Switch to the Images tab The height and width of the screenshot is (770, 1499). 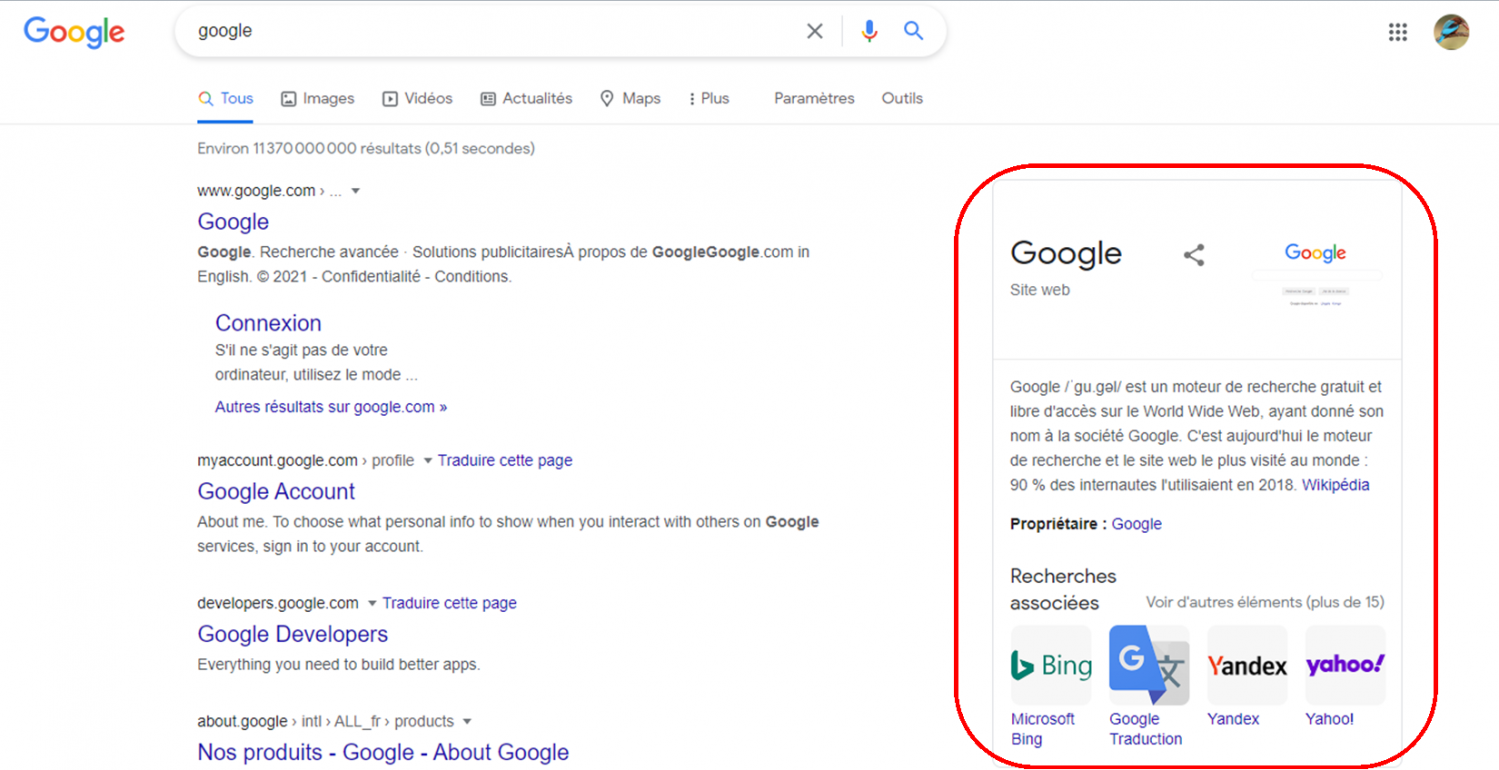(317, 98)
